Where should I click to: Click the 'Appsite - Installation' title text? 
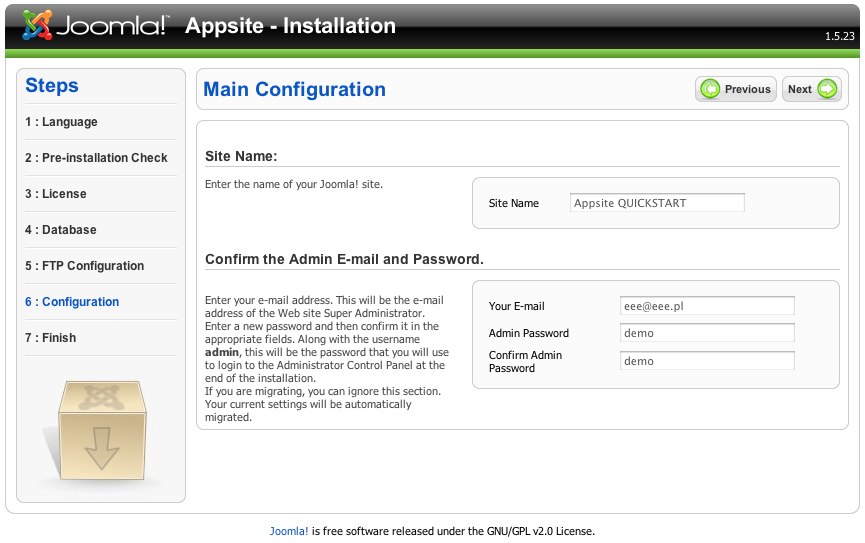290,26
